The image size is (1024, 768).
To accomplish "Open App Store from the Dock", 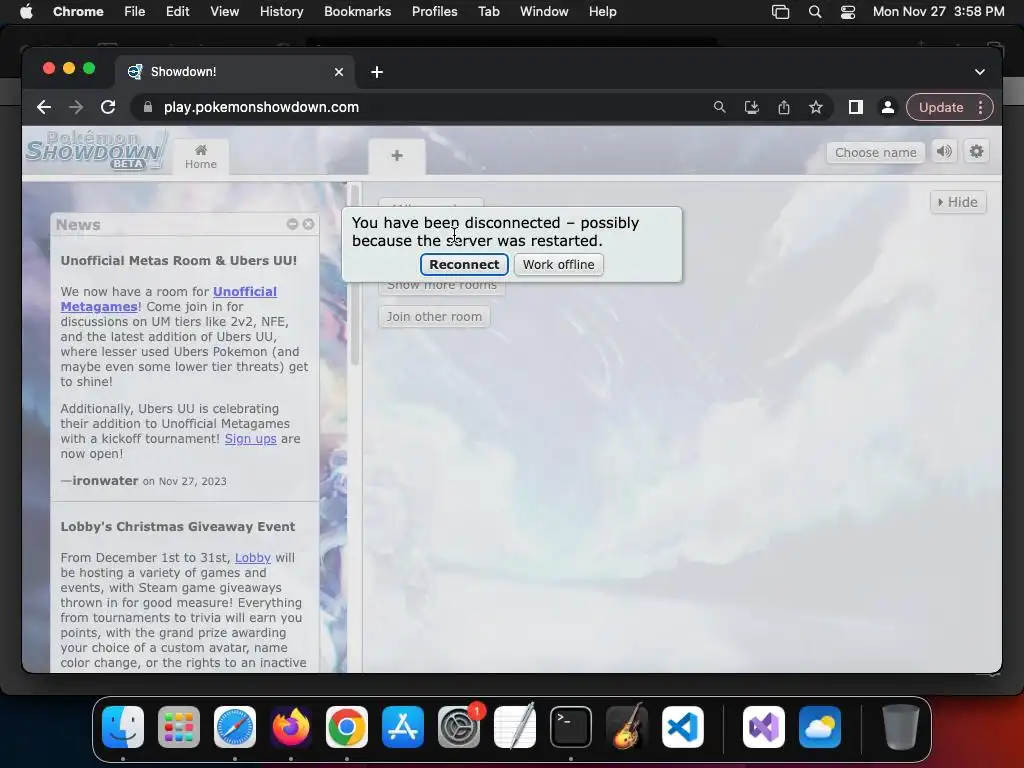I will coord(403,727).
